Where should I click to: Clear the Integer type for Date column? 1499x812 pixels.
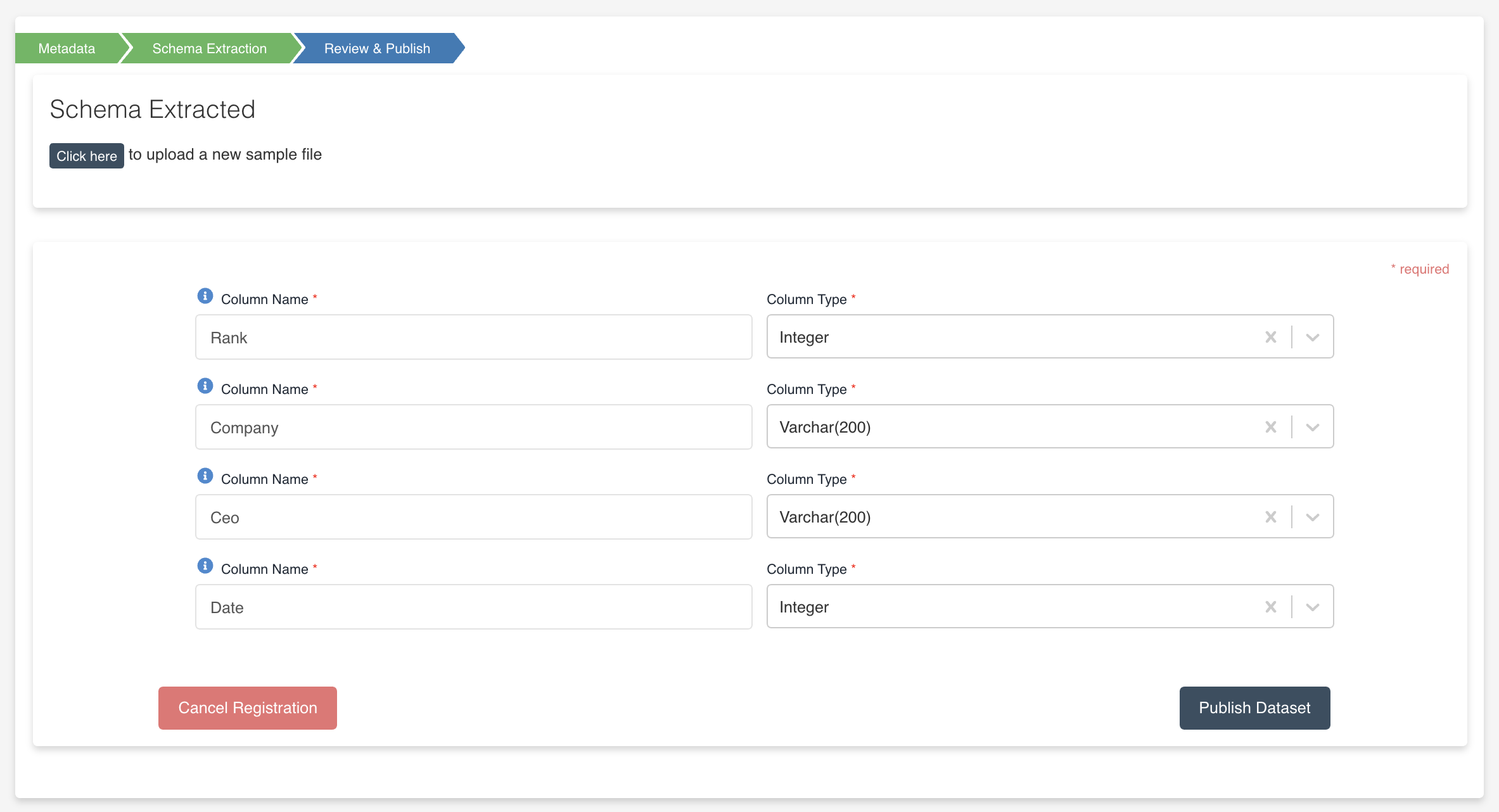[x=1271, y=606]
